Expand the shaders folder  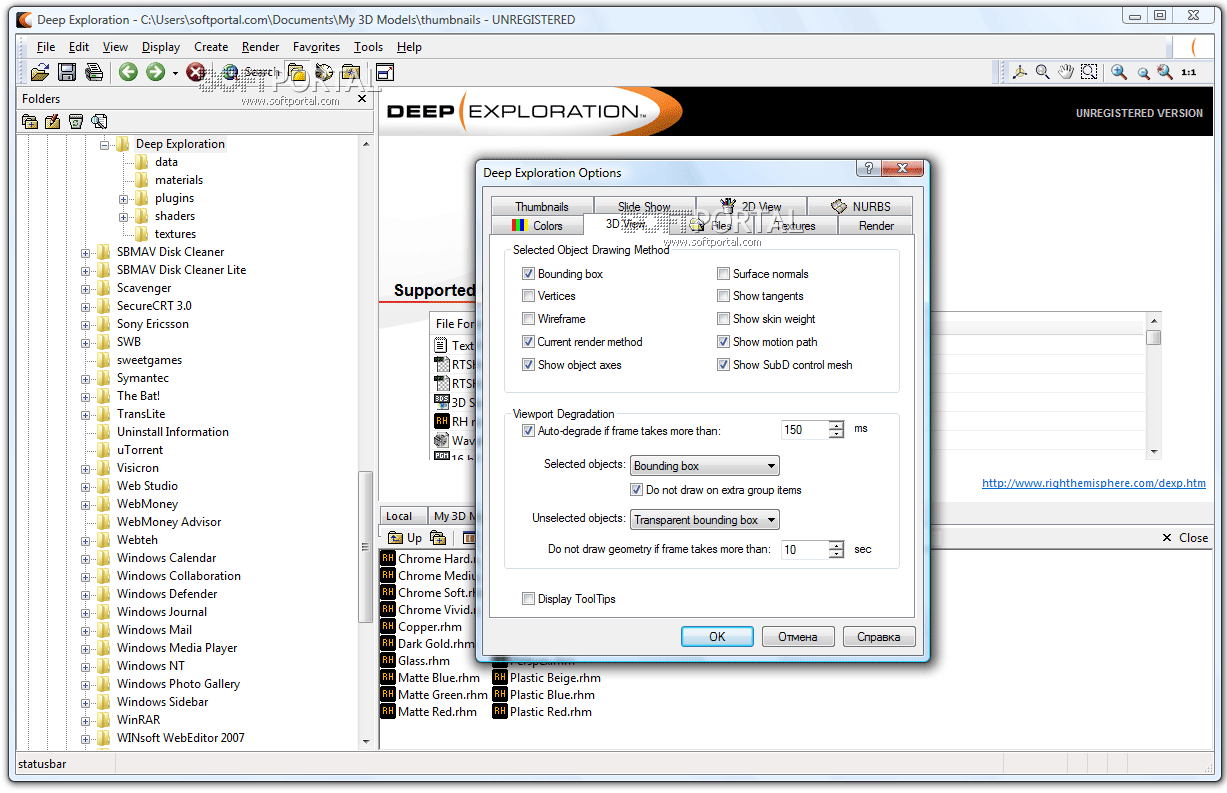click(x=124, y=216)
